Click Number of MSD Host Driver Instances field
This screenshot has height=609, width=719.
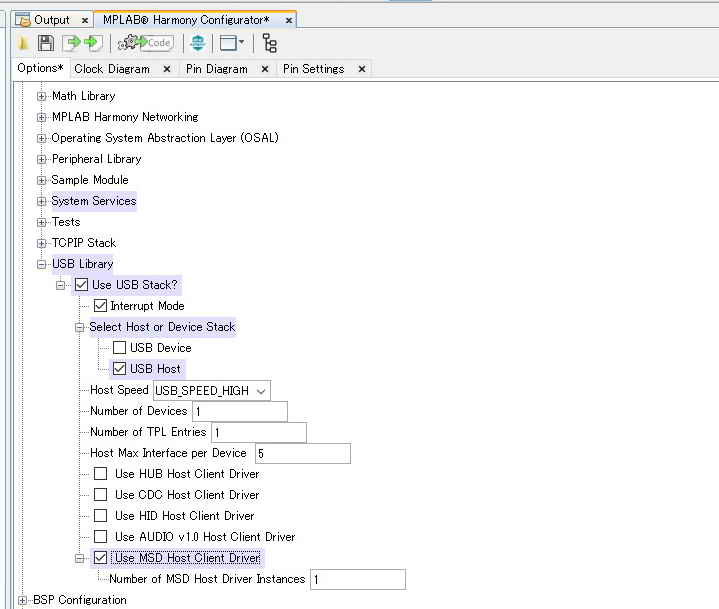coord(358,579)
